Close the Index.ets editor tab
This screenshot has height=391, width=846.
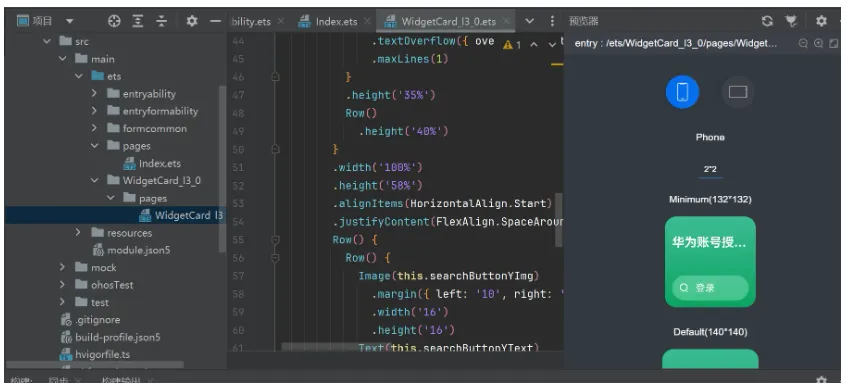click(x=367, y=22)
